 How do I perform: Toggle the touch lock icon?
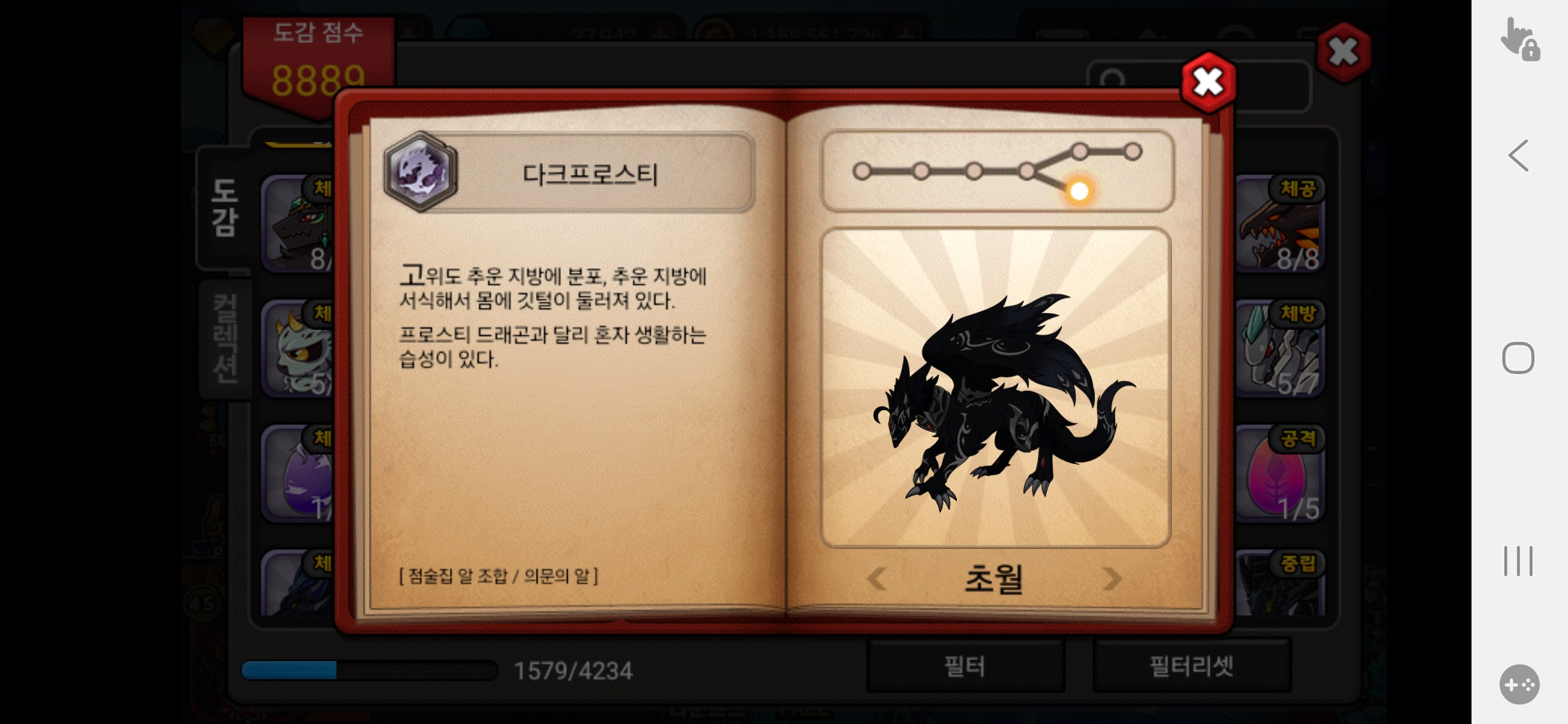click(1520, 40)
